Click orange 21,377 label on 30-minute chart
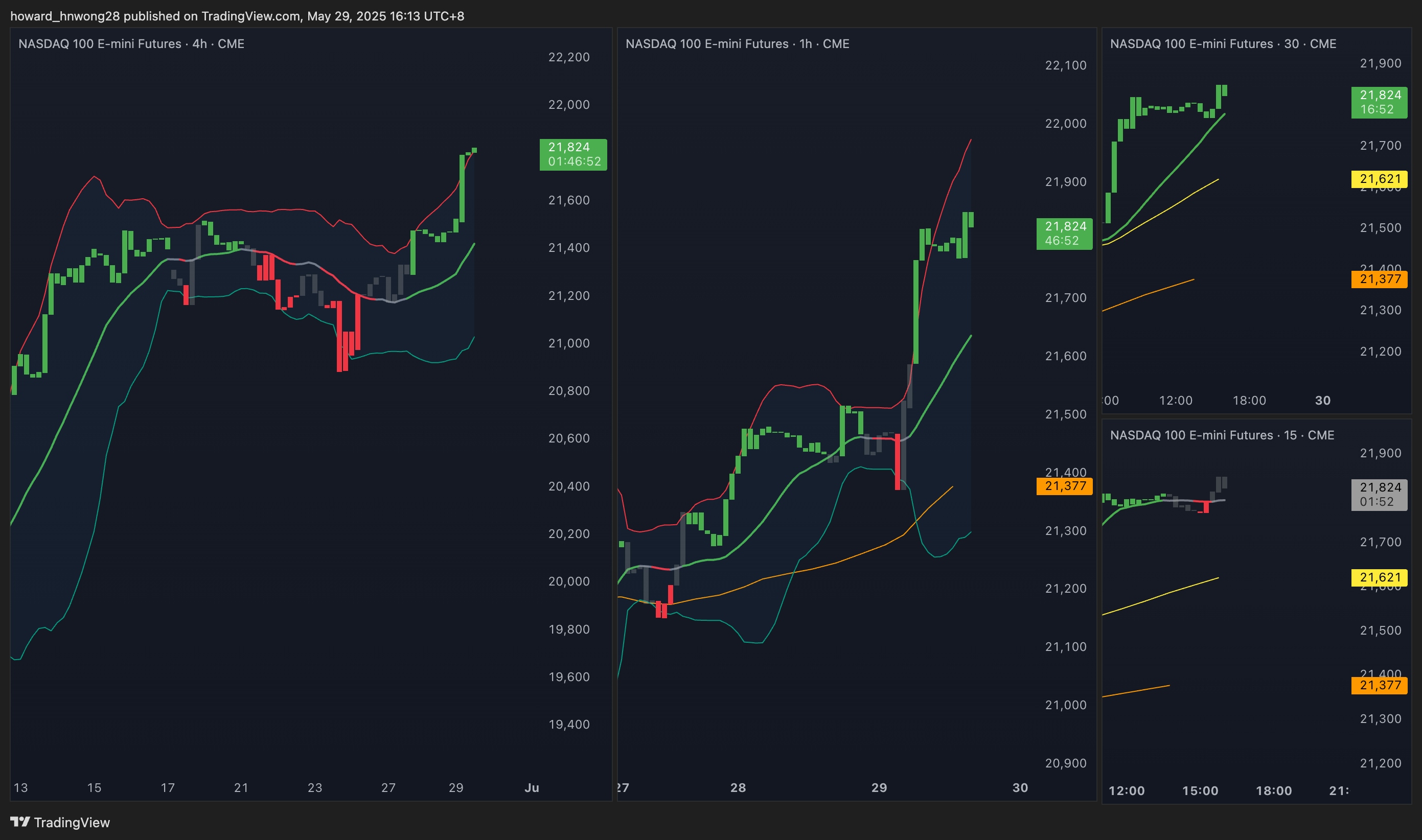This screenshot has height=840, width=1422. (1379, 279)
